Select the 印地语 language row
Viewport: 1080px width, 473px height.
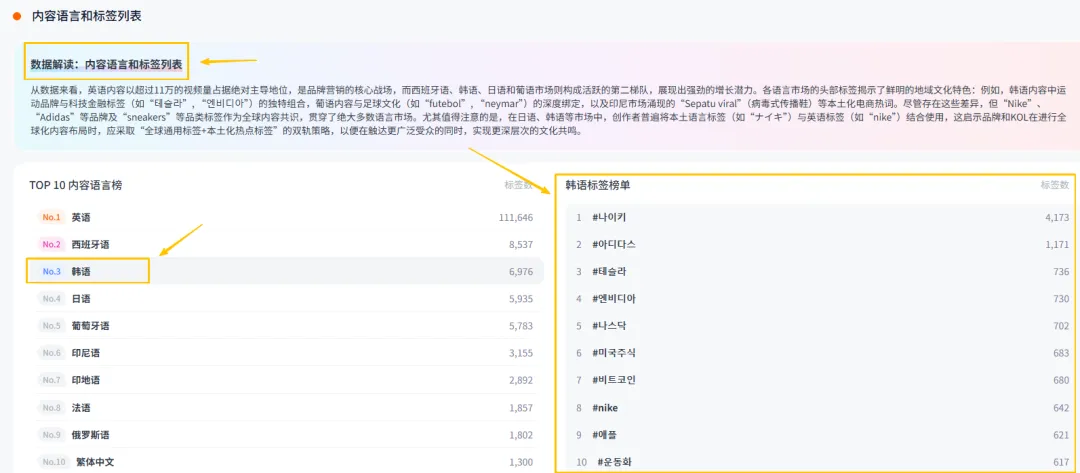[x=286, y=380]
